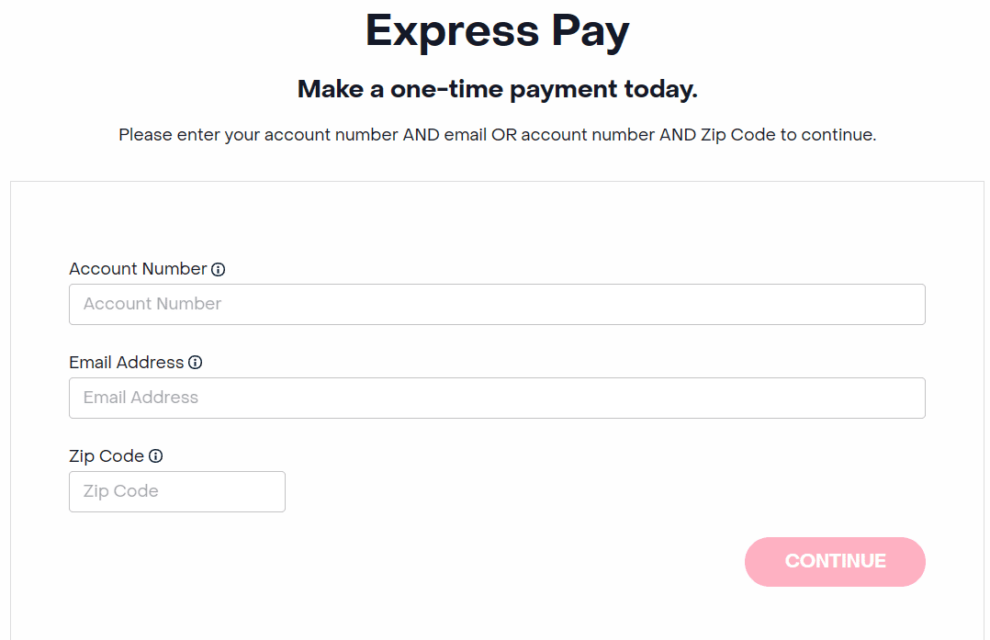The width and height of the screenshot is (990, 640).
Task: Show details about the Email Address requirement
Action: [x=196, y=362]
